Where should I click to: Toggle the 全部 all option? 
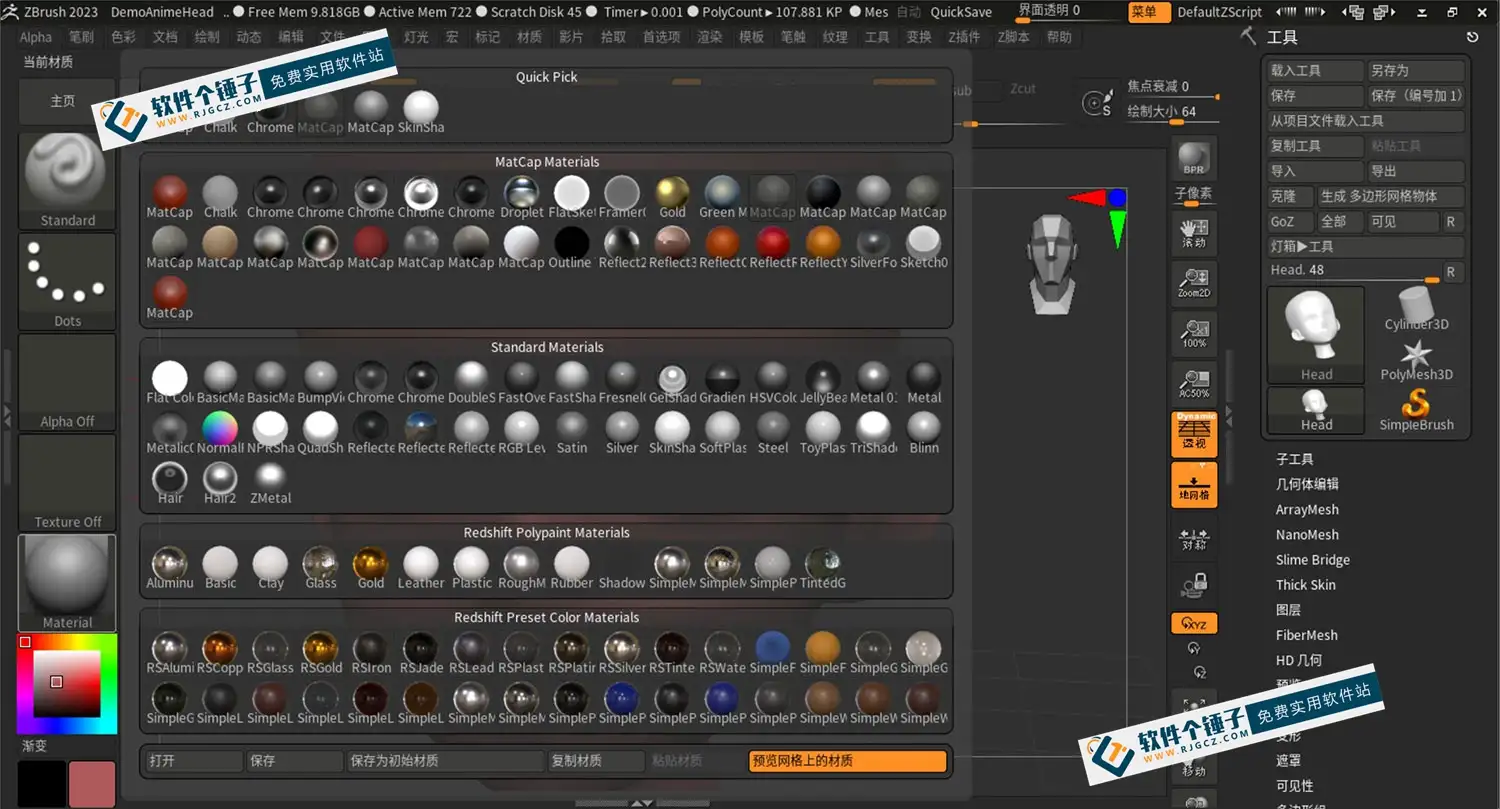(x=1341, y=221)
